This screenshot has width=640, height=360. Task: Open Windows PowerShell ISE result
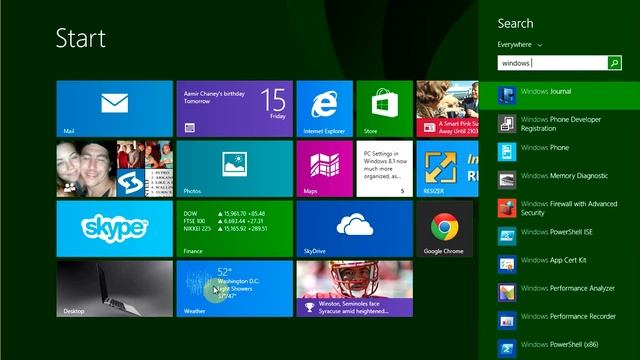click(559, 236)
